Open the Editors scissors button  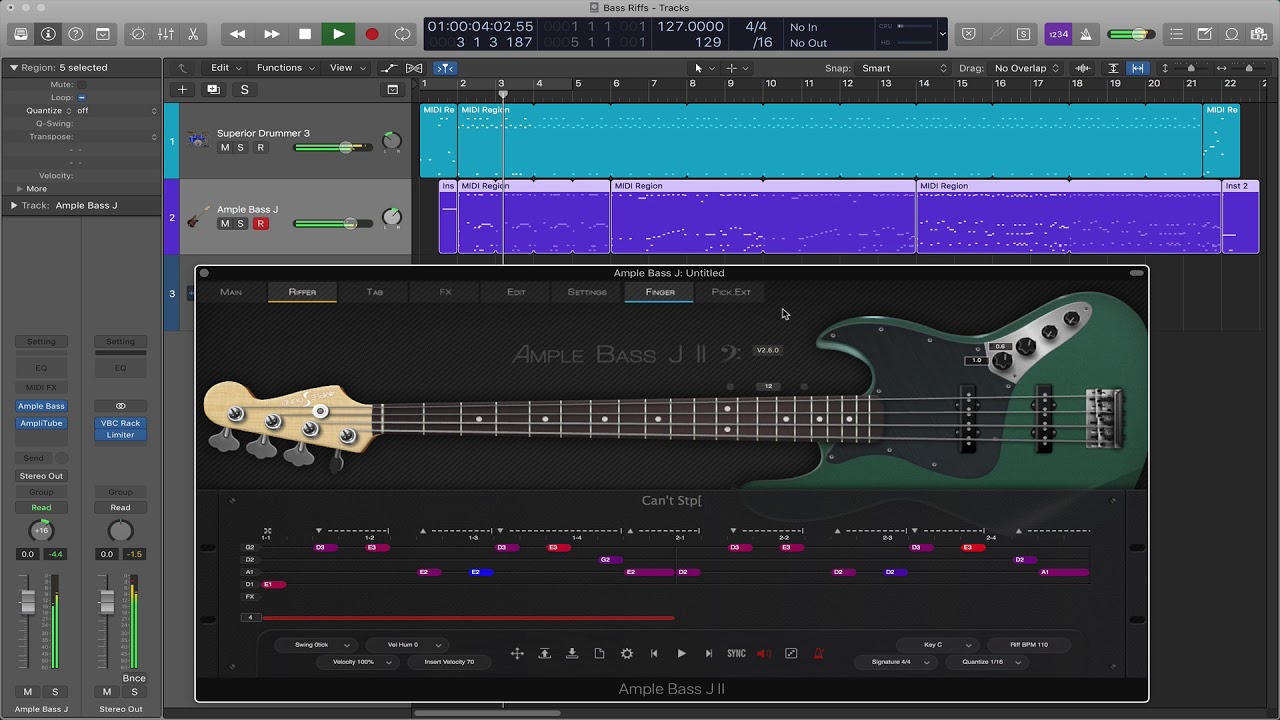[x=193, y=34]
